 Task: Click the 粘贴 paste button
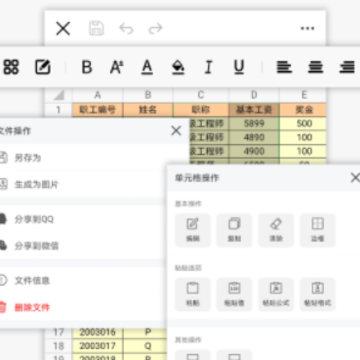[x=193, y=294]
